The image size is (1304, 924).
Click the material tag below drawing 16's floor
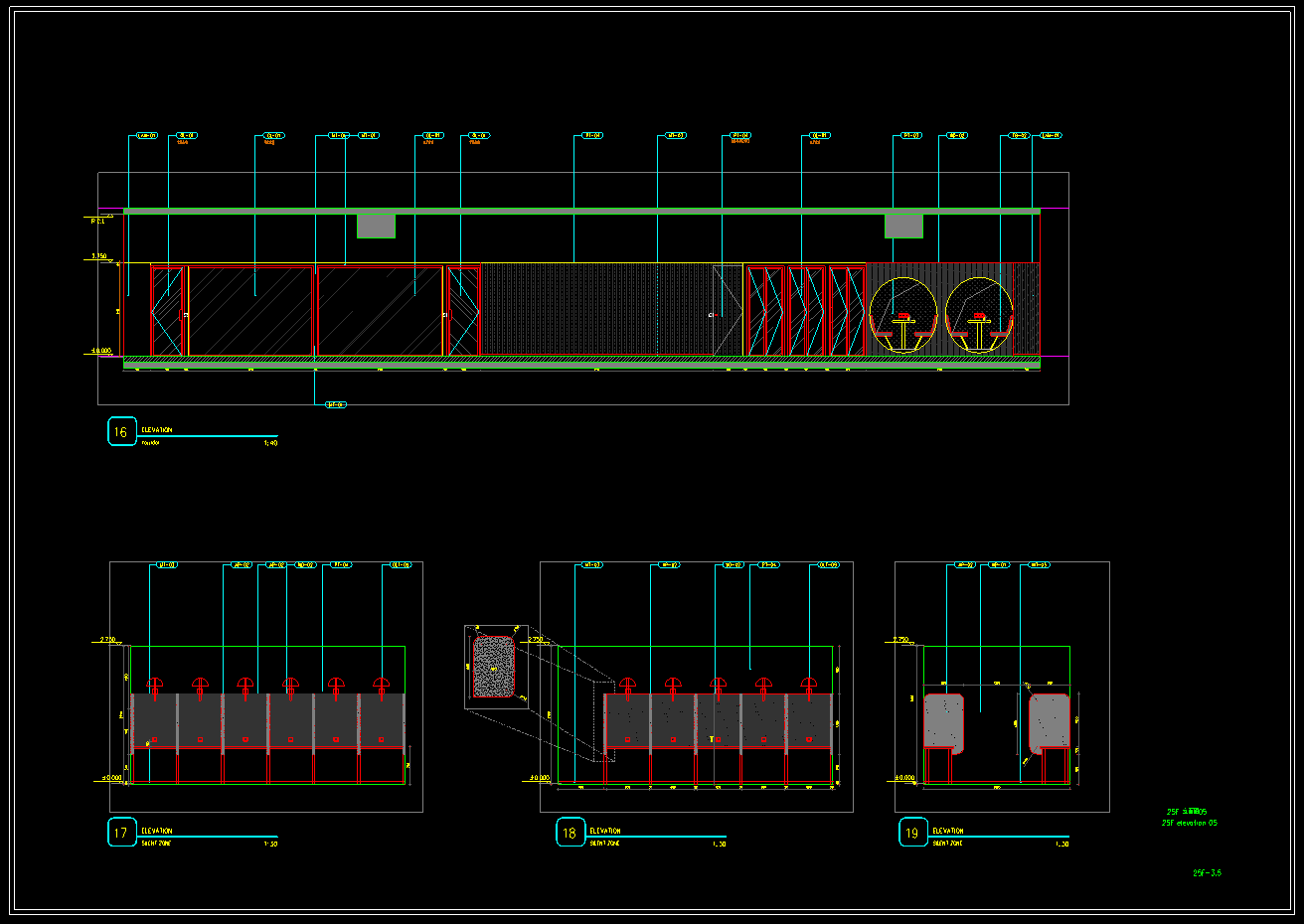336,404
